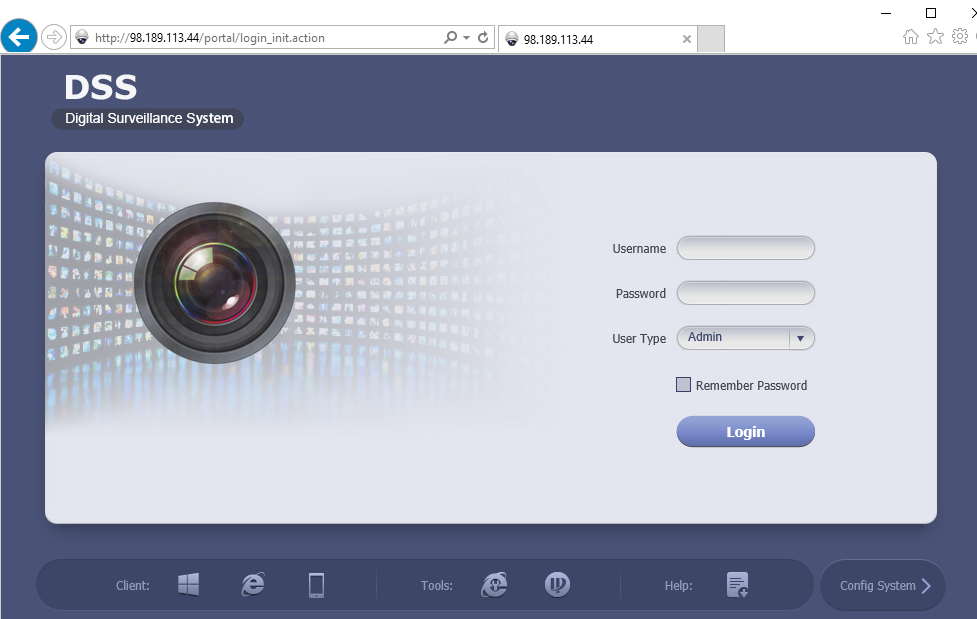This screenshot has width=977, height=619.
Task: Open Favorites with the star icon
Action: coord(935,37)
